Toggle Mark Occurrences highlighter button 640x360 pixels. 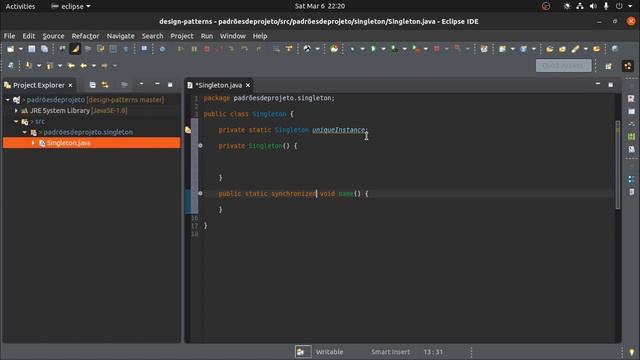coord(75,49)
